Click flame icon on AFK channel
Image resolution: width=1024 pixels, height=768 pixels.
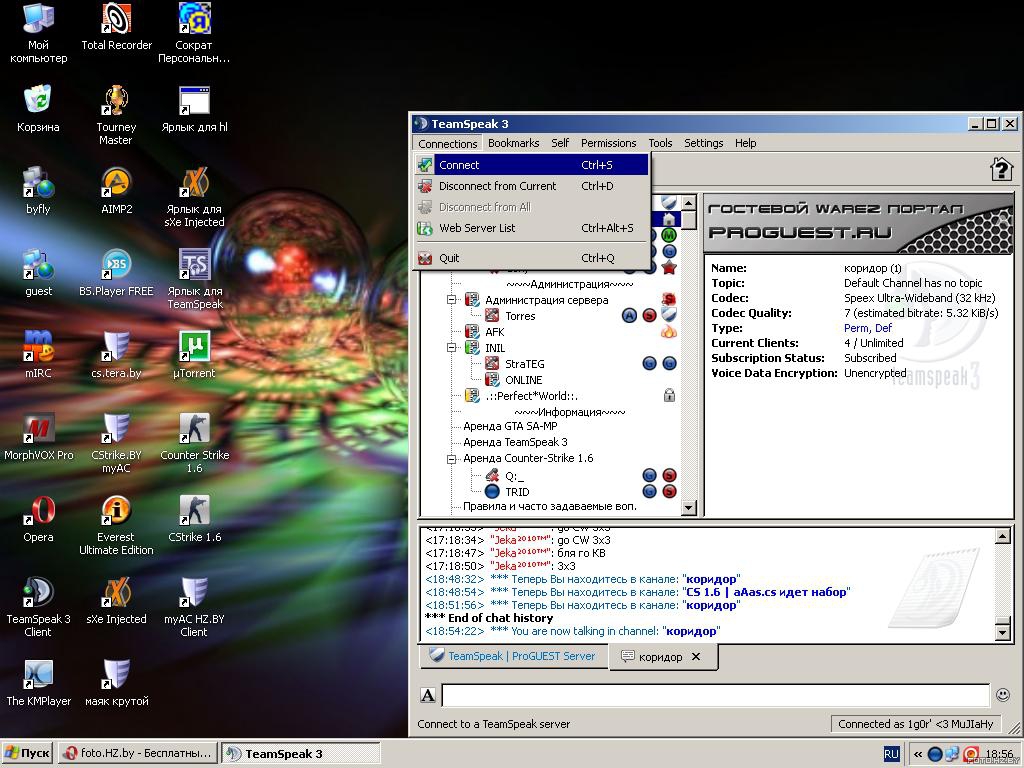click(669, 331)
